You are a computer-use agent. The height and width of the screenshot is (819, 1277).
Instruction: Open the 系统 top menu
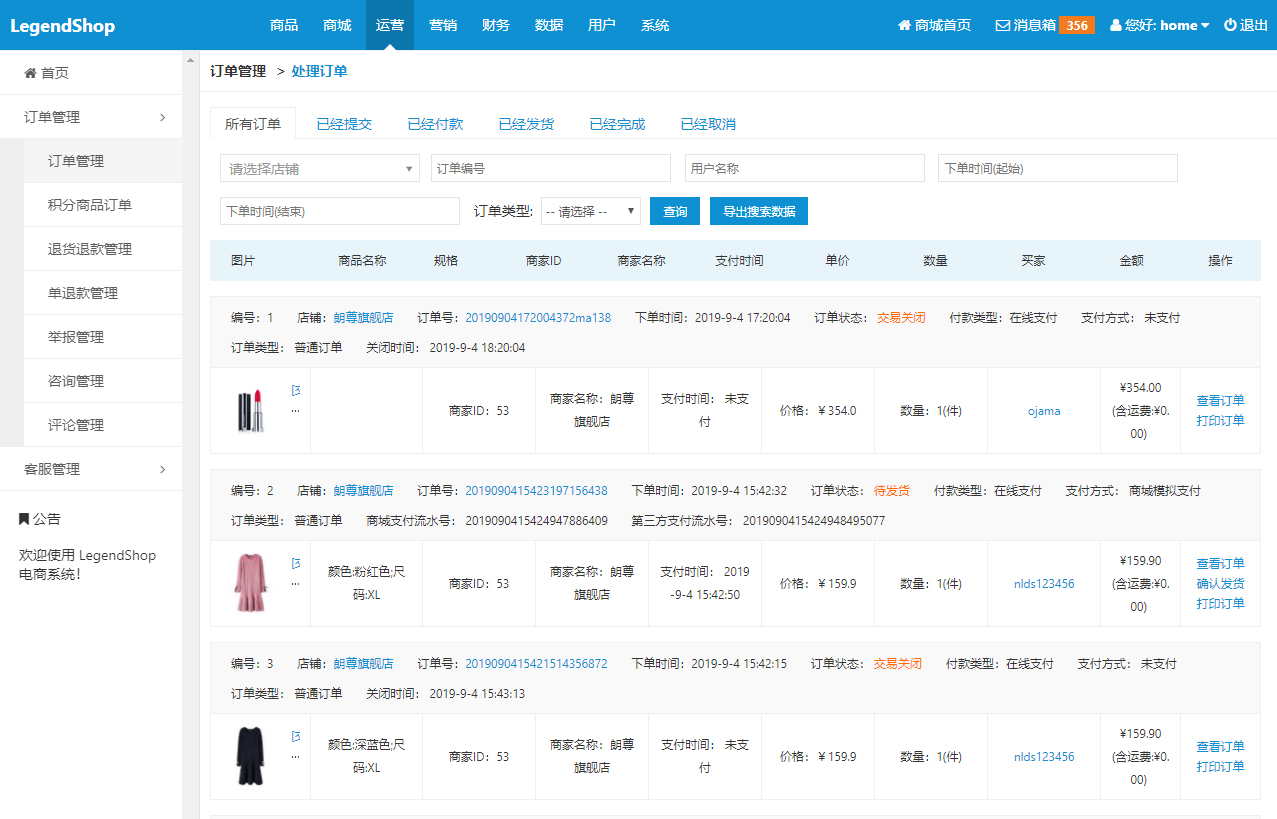(x=655, y=25)
